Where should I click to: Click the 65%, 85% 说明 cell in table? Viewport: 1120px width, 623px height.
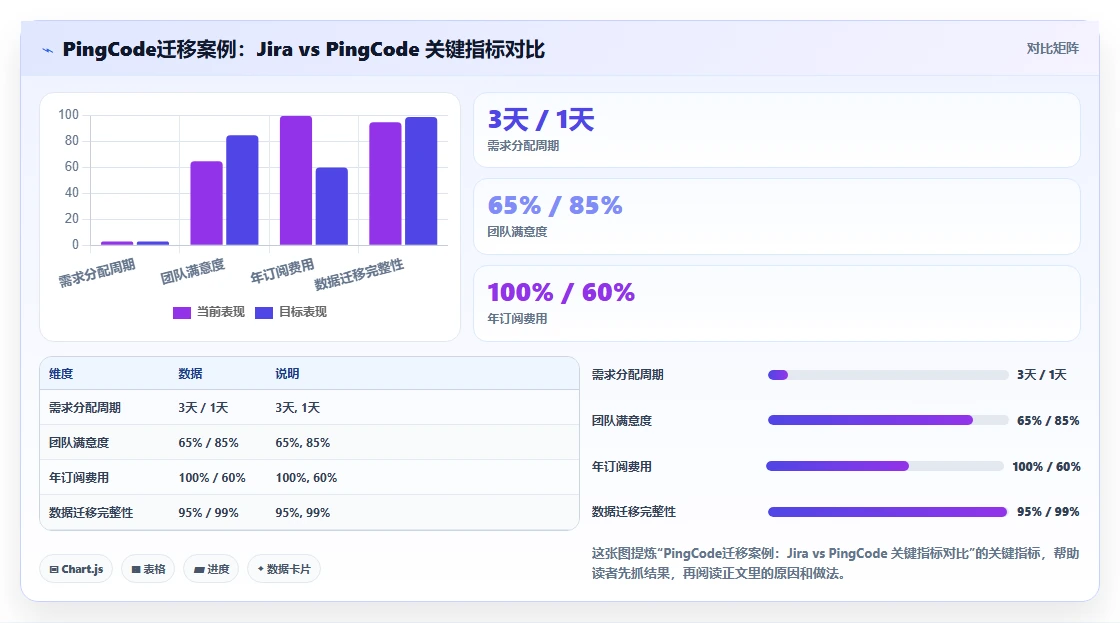(x=303, y=443)
